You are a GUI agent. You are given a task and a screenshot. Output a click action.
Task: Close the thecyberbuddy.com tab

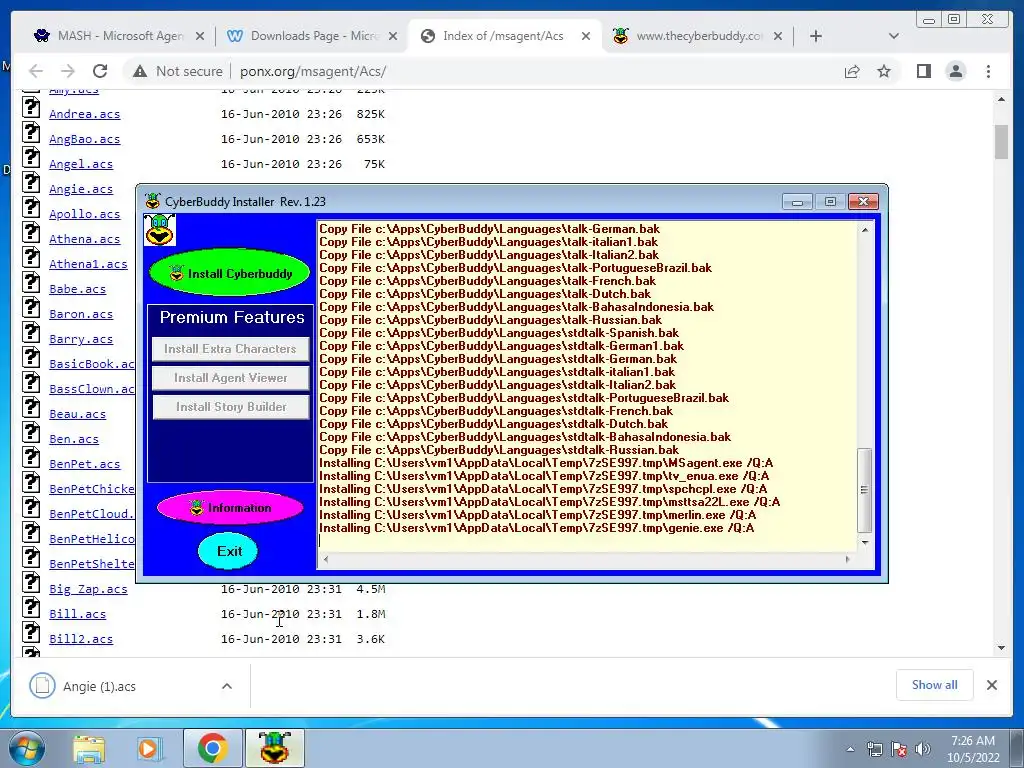click(778, 36)
